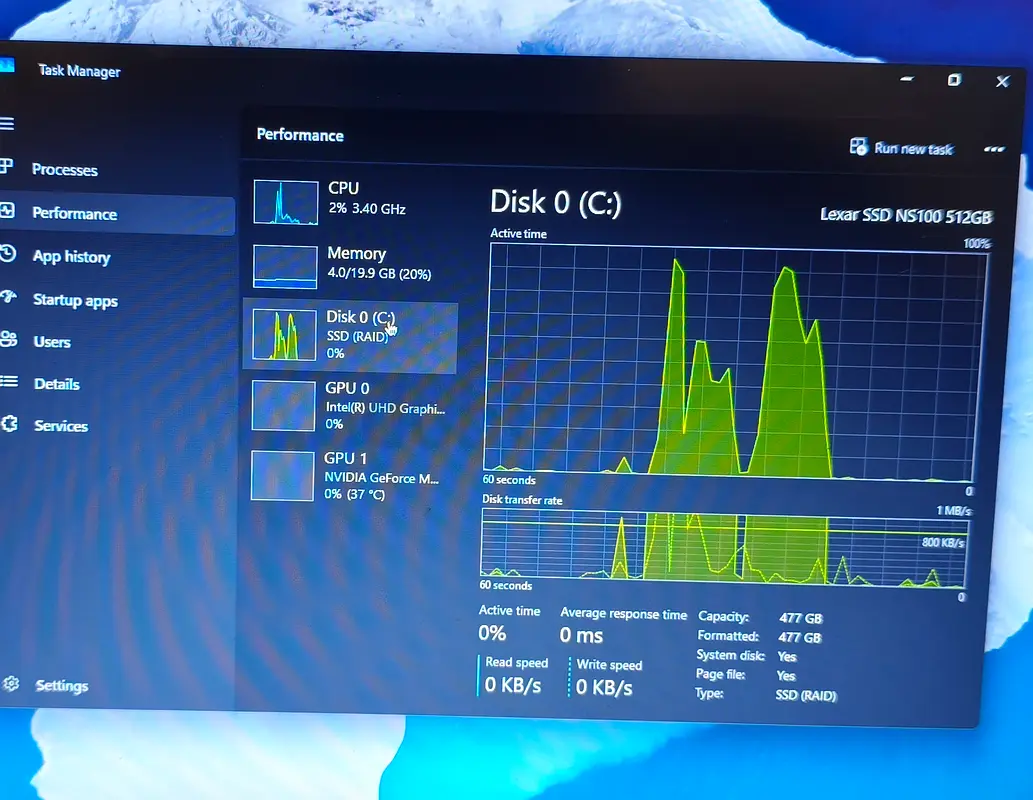Select the GPU 0 graph thumbnail

[283, 406]
